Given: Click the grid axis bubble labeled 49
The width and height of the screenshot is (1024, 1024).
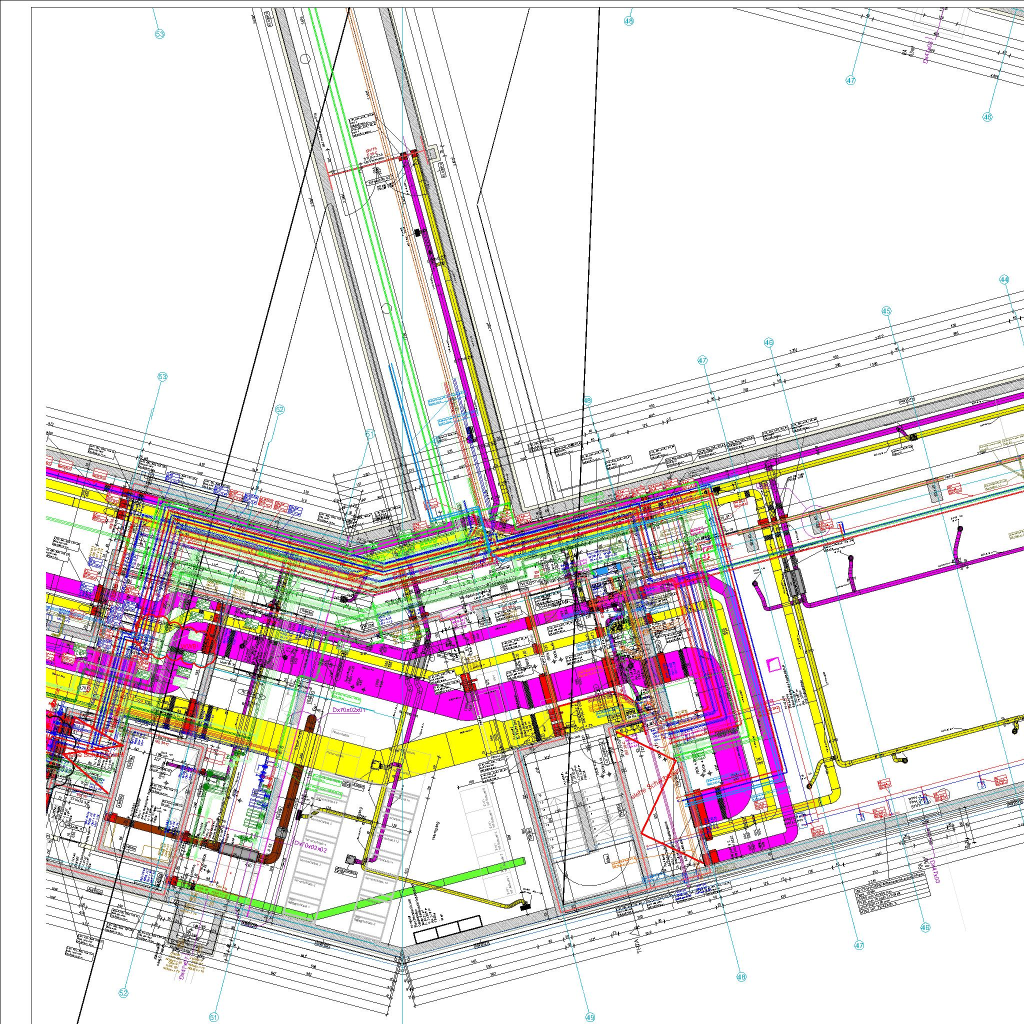Looking at the screenshot, I should coord(590,1017).
